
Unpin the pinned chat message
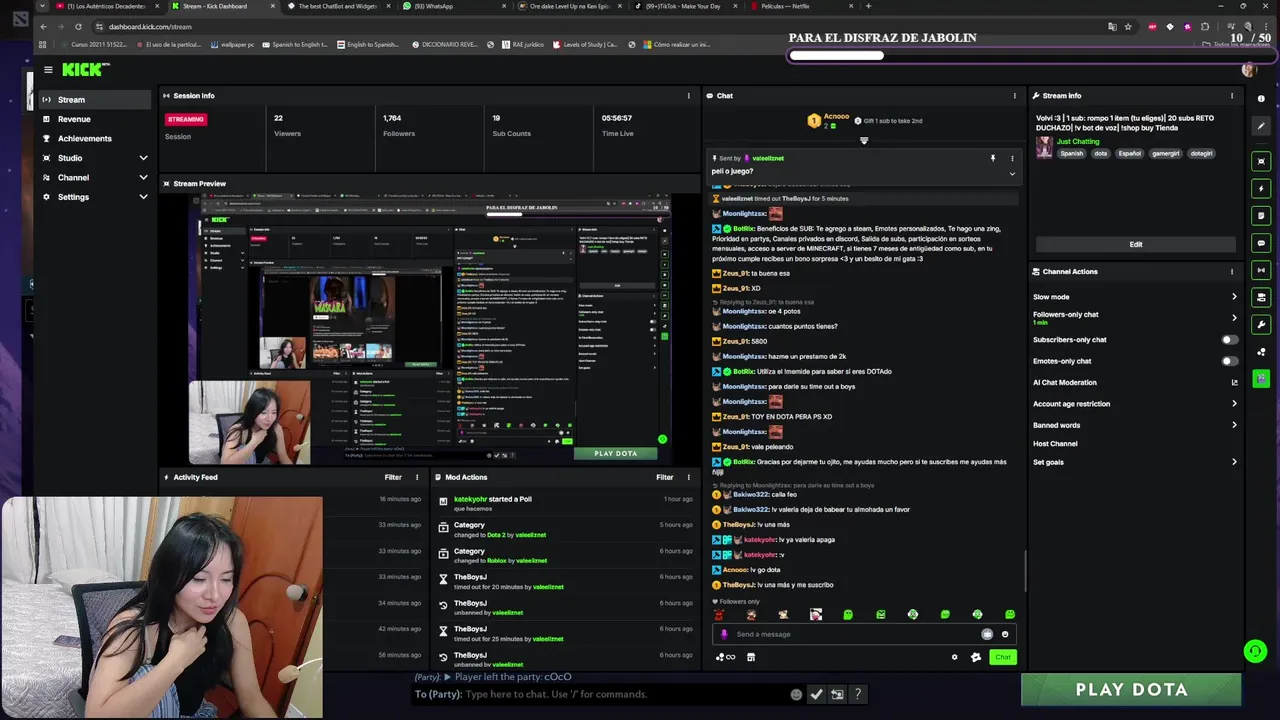993,158
